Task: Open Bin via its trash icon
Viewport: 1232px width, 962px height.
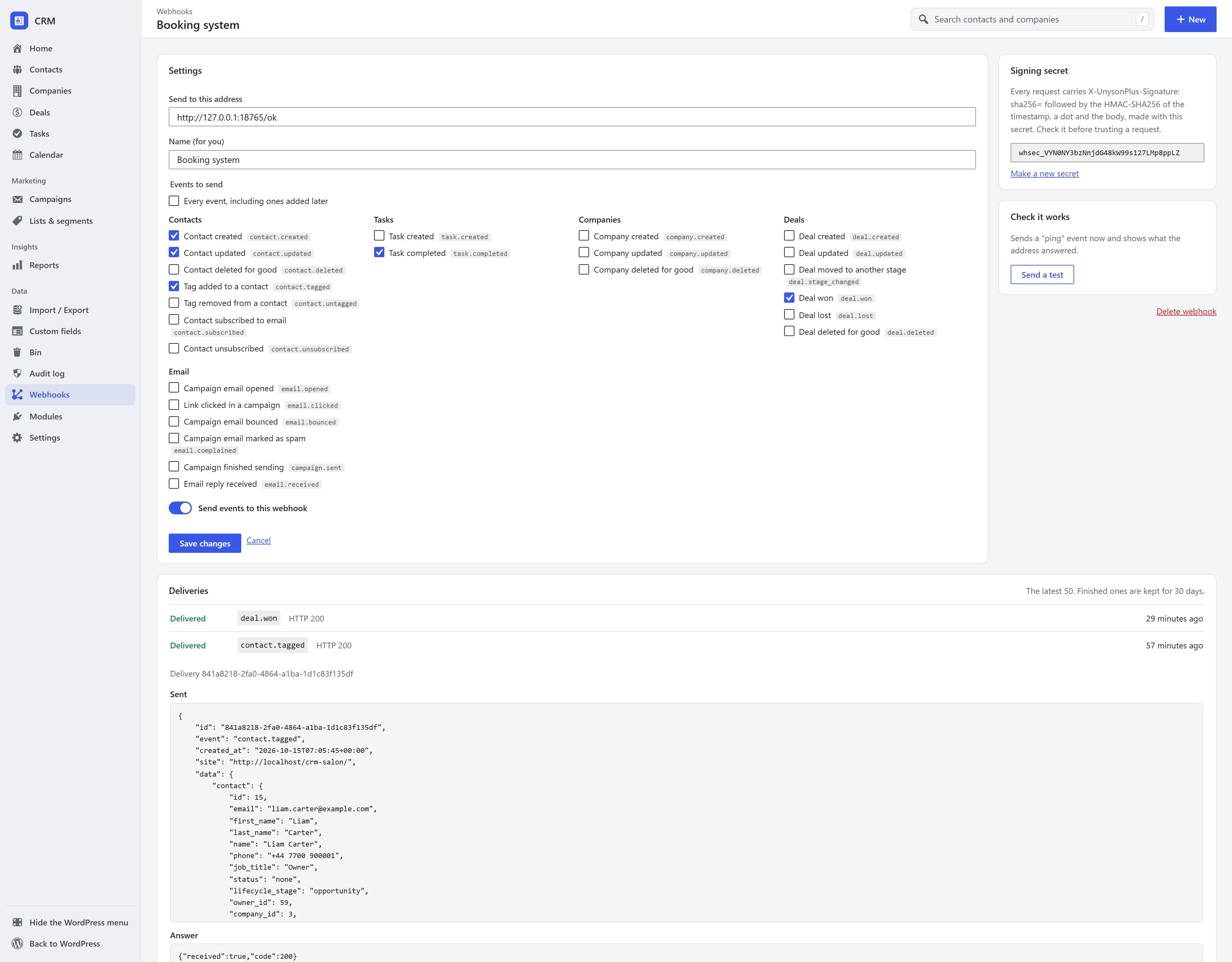Action: coord(18,352)
